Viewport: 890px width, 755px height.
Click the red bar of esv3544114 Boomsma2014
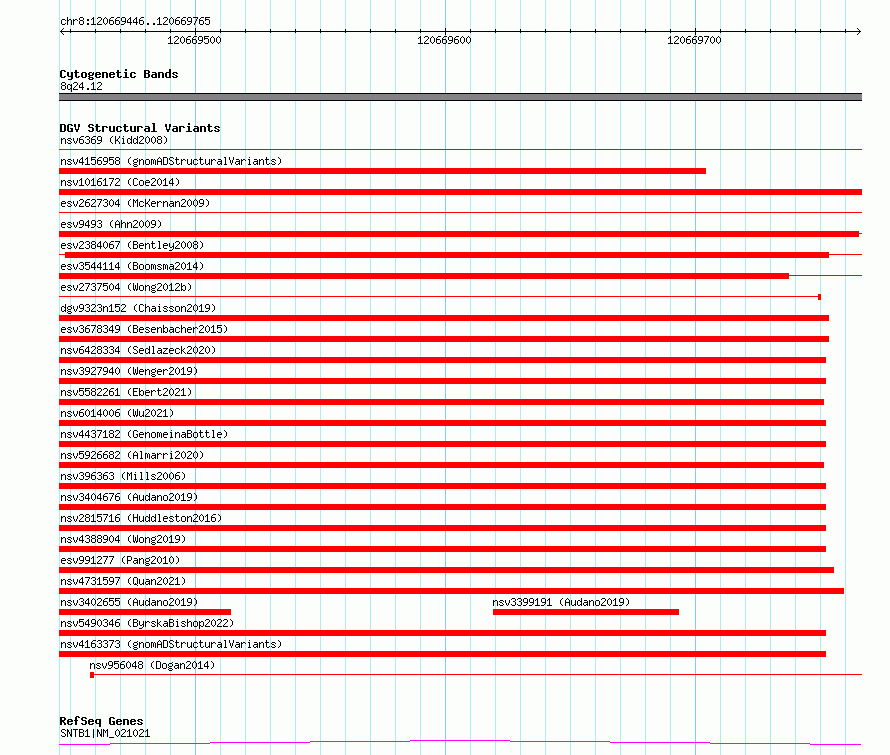(x=424, y=276)
